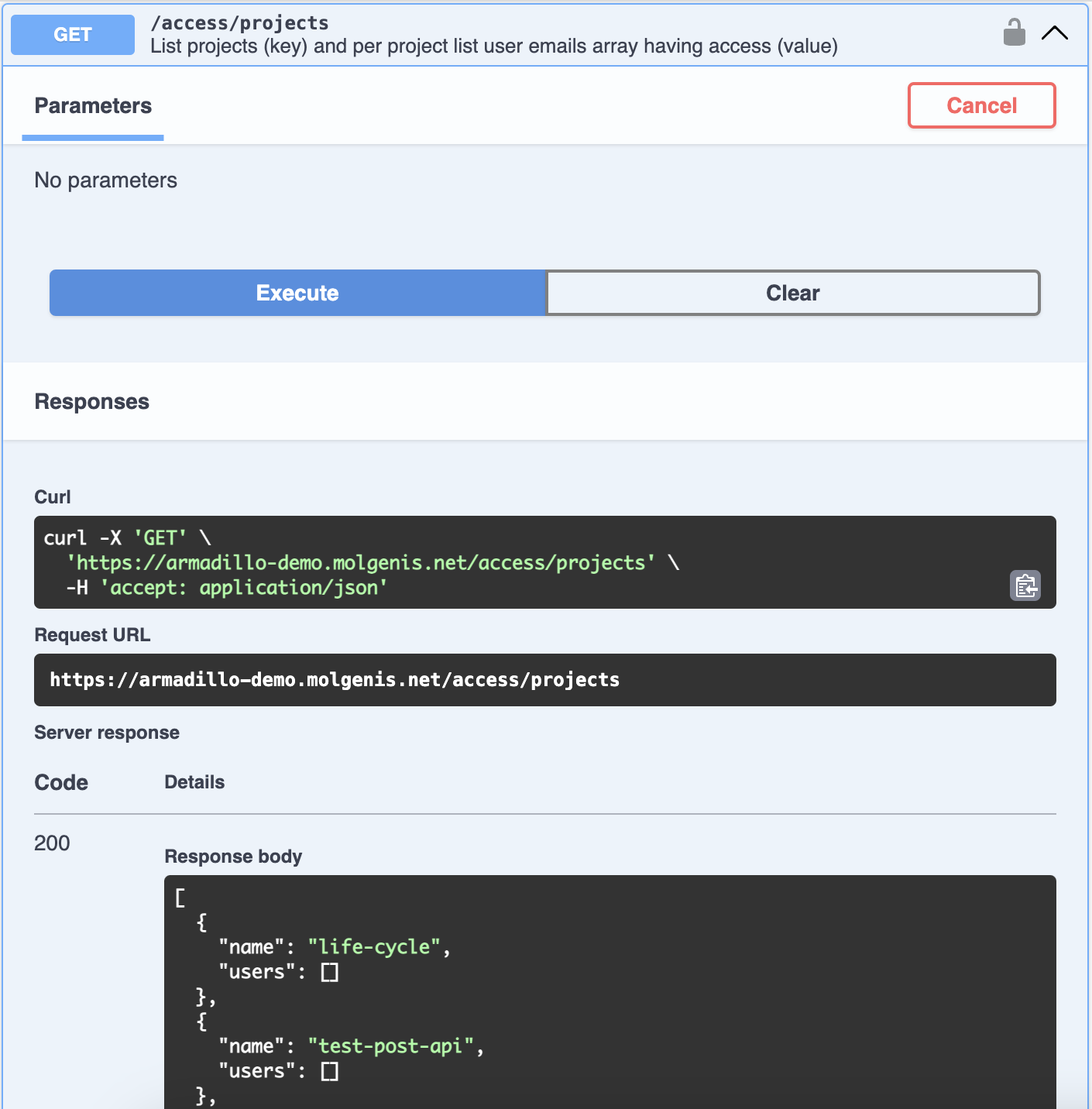Click the /access/projects endpoint path
The image size is (1092, 1109).
239,22
